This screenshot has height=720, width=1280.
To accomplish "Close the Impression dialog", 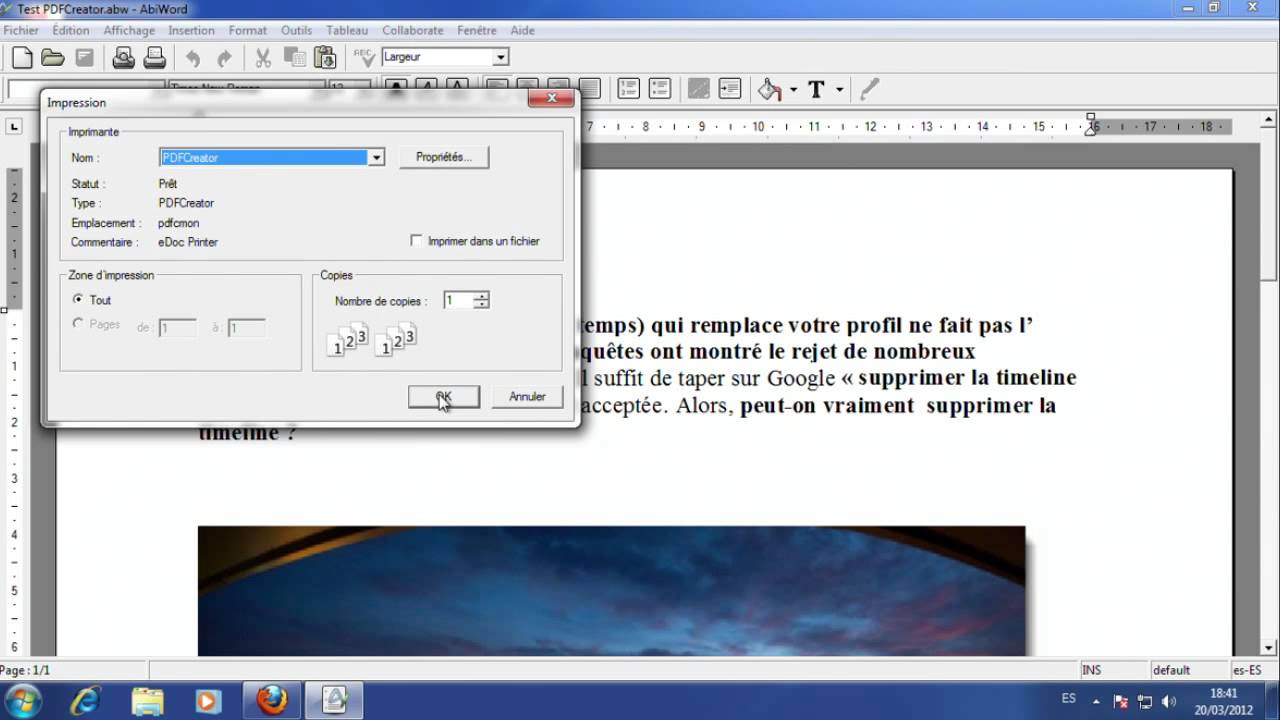I will point(551,99).
